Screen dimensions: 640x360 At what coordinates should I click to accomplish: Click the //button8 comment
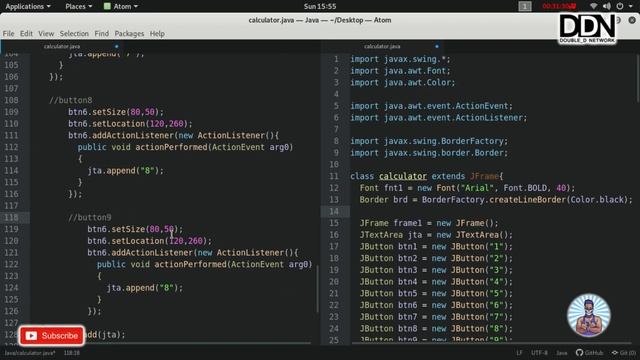[x=71, y=100]
